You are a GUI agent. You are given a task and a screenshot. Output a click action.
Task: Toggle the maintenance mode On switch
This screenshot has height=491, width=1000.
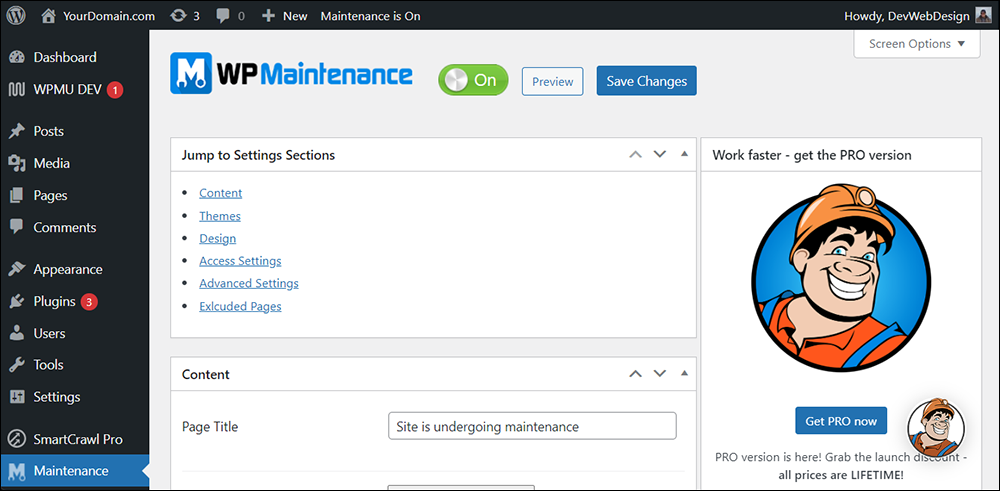pyautogui.click(x=473, y=80)
